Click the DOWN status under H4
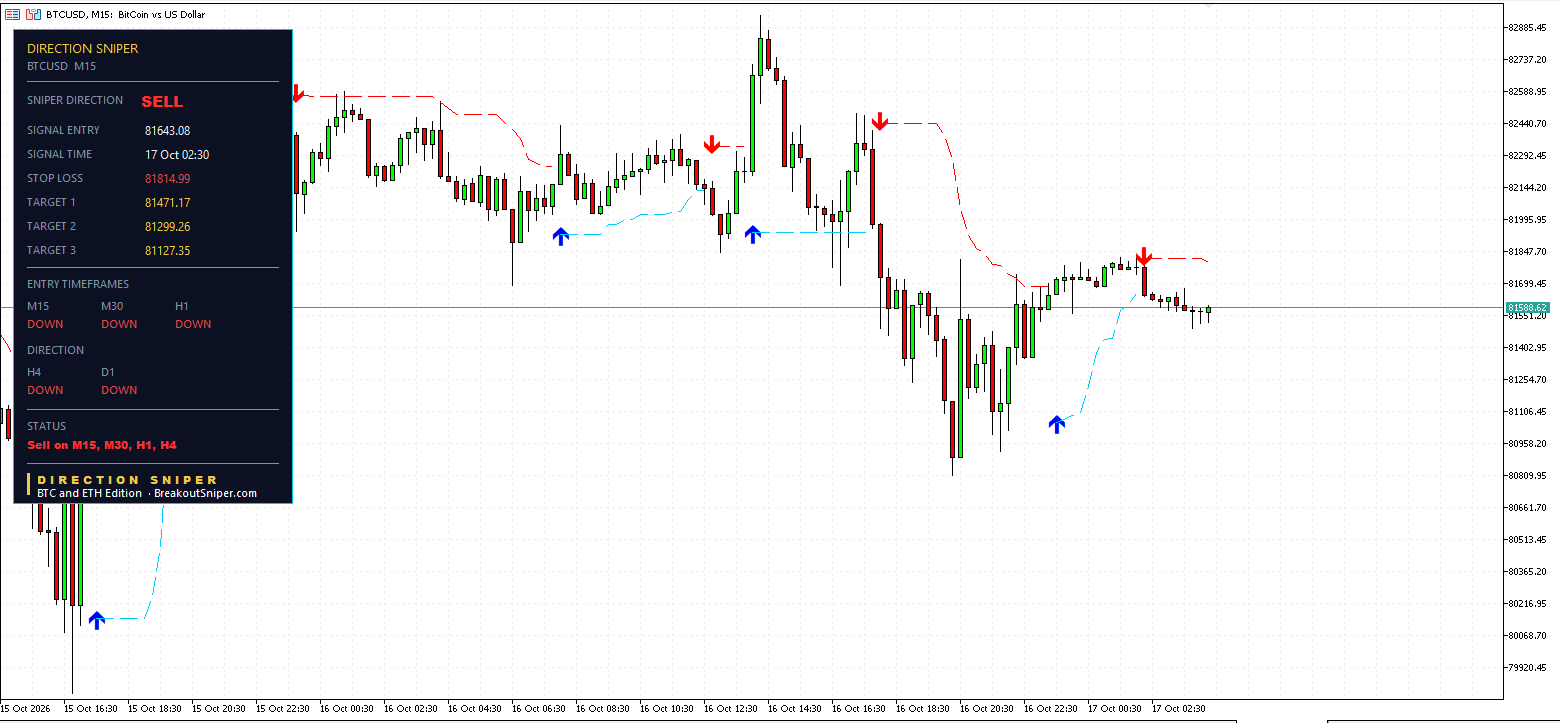The width and height of the screenshot is (1560, 723). 45,390
